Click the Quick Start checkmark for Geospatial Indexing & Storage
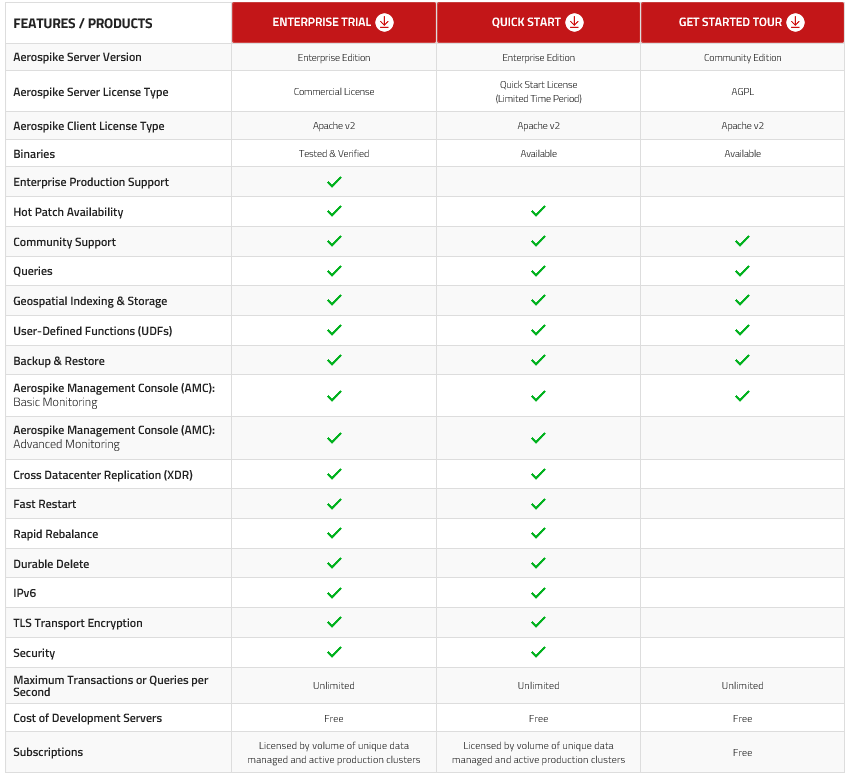The image size is (851, 778). (x=538, y=300)
